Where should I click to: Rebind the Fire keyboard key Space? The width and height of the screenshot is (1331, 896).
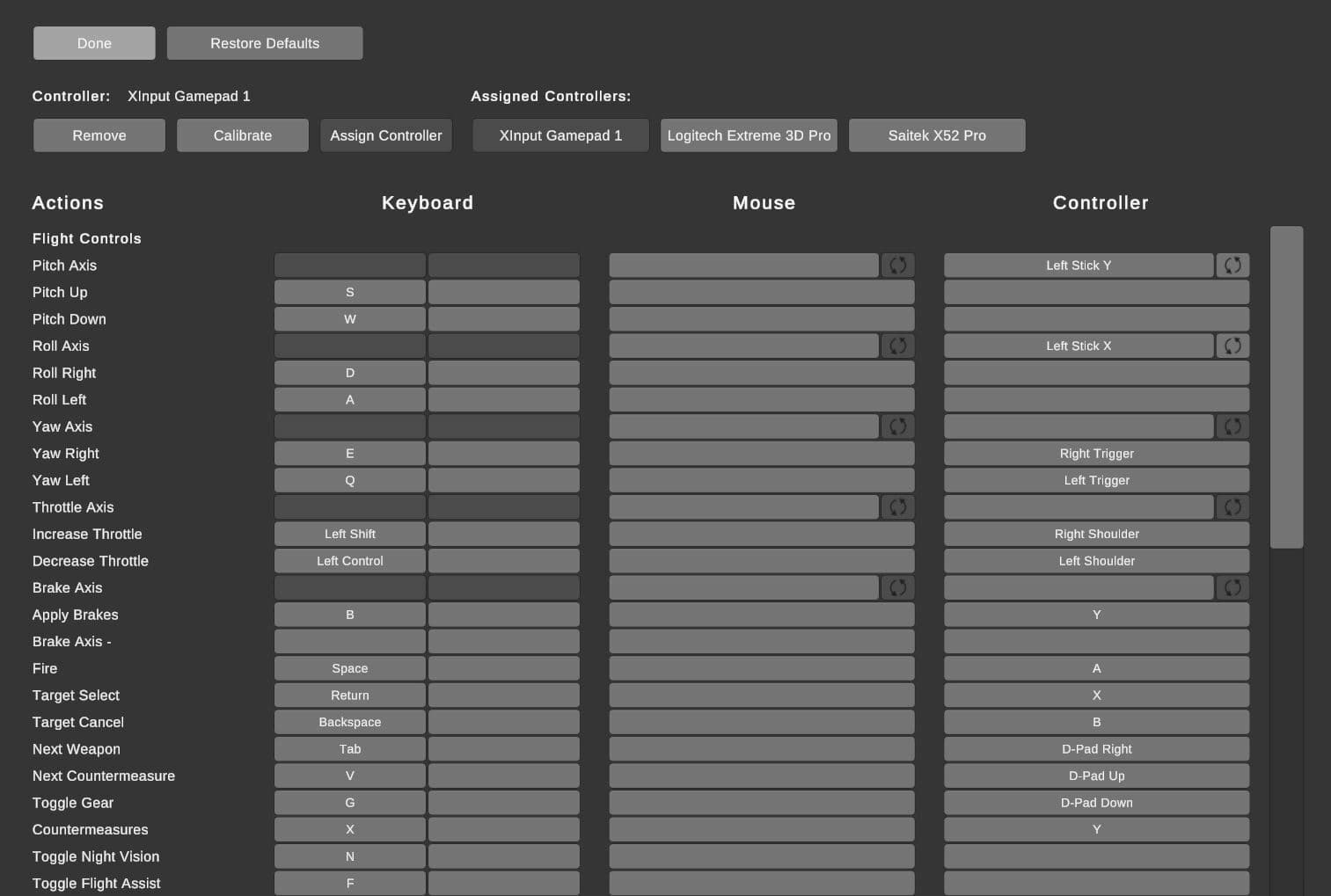(x=350, y=669)
